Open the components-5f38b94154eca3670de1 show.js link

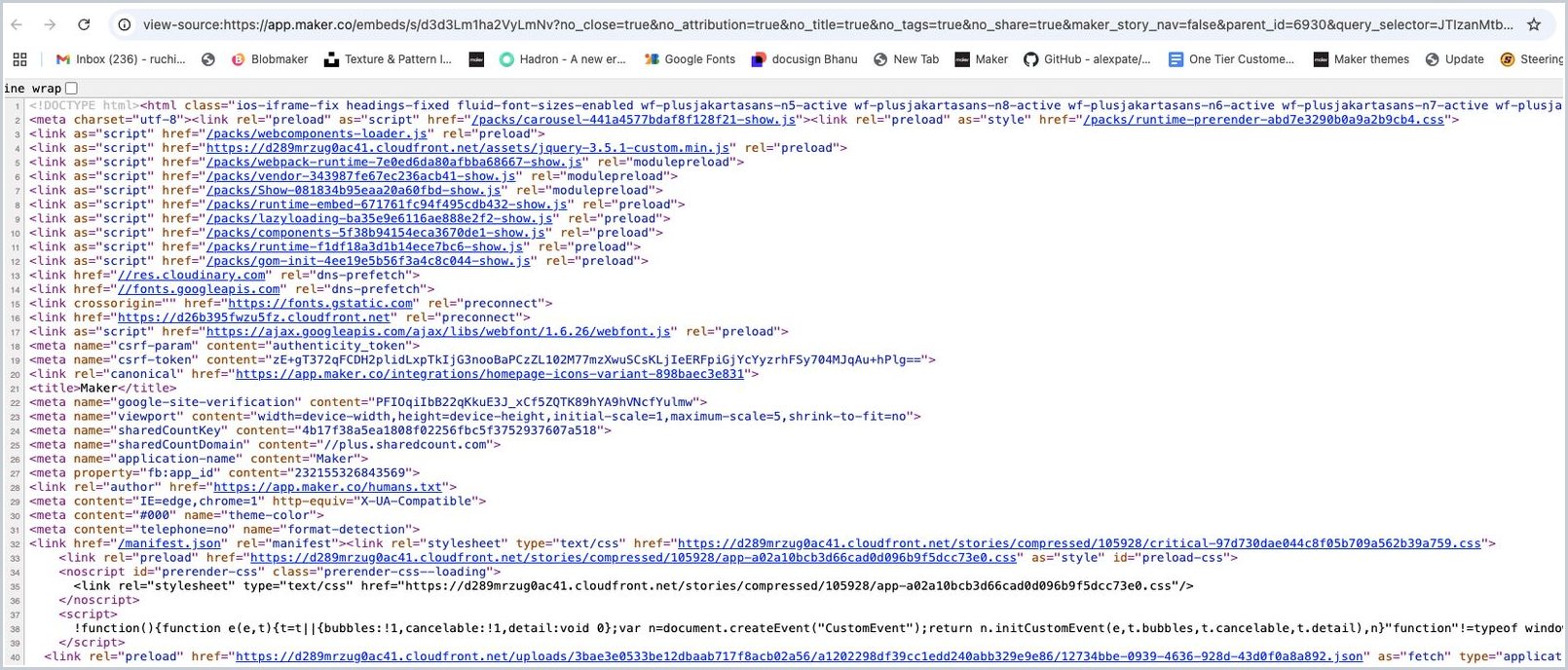(376, 233)
